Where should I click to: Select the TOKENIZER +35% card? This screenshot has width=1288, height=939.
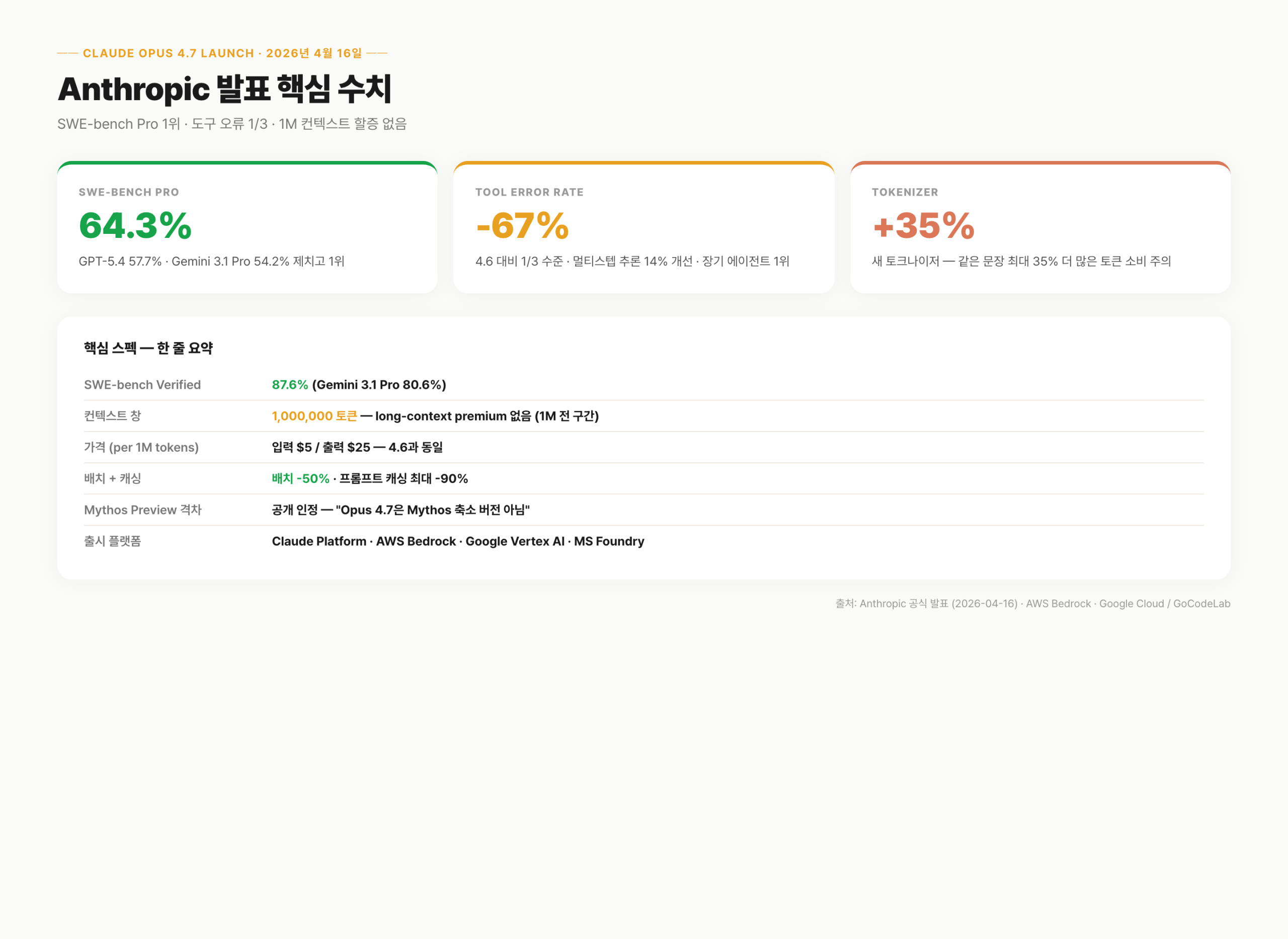[x=1039, y=227]
